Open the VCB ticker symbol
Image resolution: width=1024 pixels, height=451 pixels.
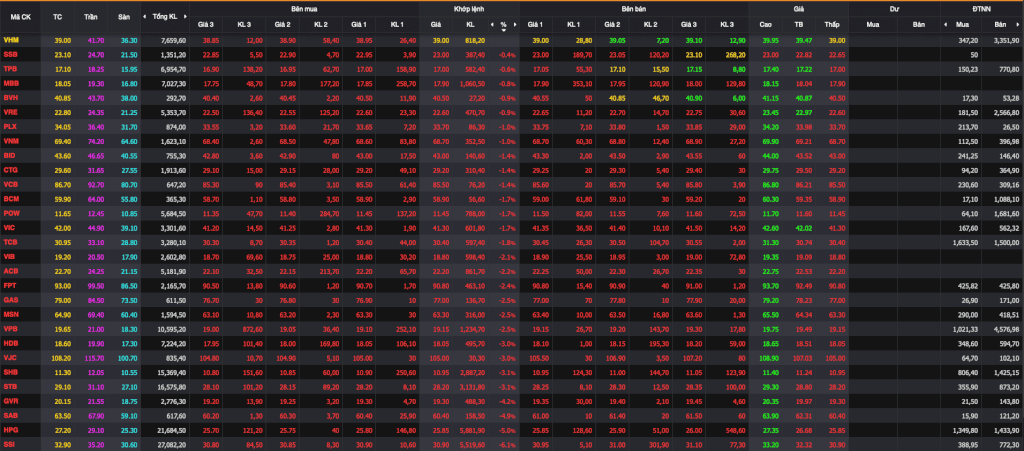pyautogui.click(x=10, y=184)
